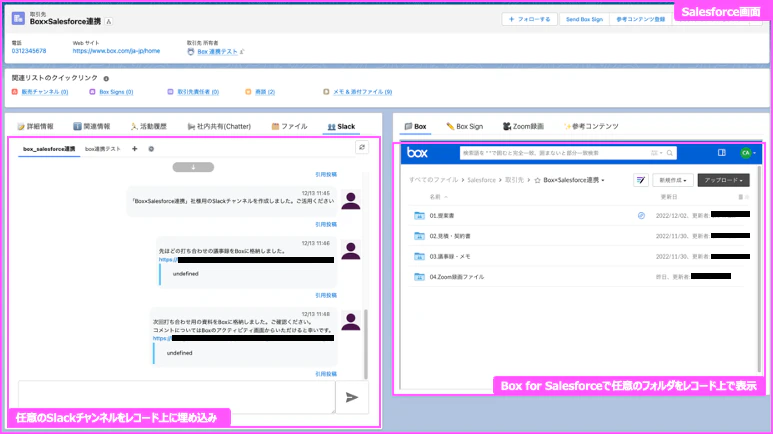Open the Box連携テスト owner link

pyautogui.click(x=217, y=51)
